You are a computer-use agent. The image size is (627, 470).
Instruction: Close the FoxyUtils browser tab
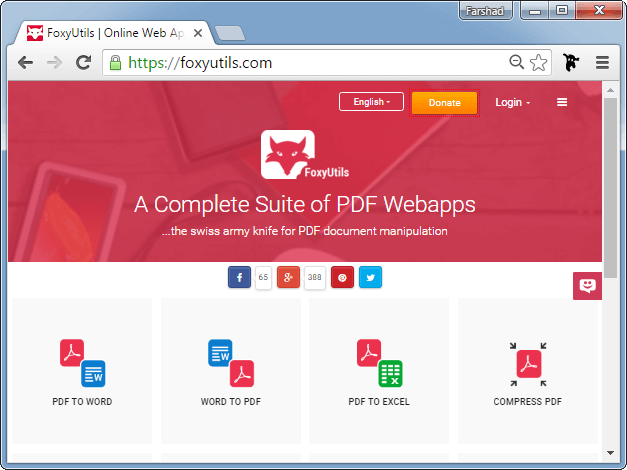[x=198, y=33]
